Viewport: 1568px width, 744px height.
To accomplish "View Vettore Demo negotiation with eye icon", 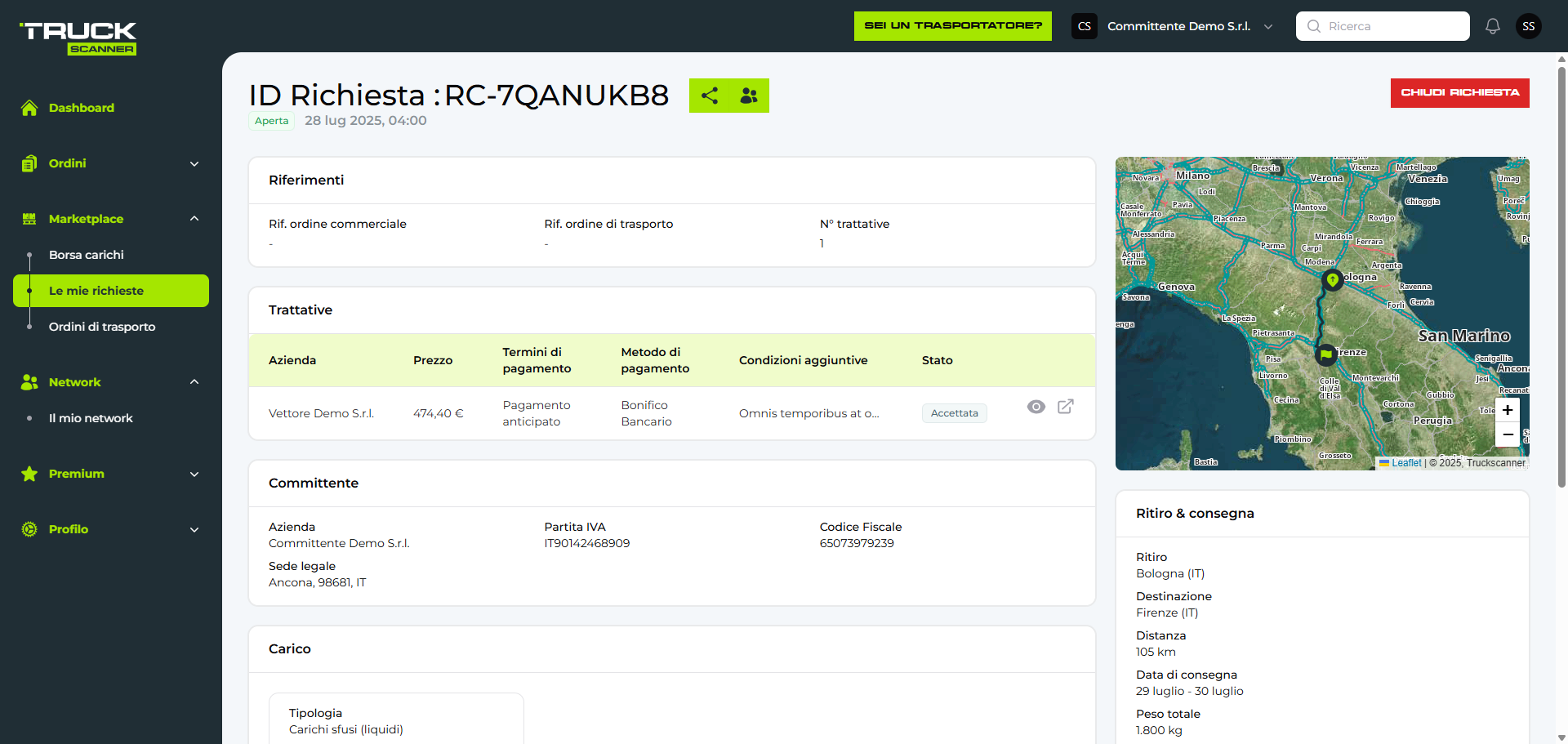I will (1036, 407).
